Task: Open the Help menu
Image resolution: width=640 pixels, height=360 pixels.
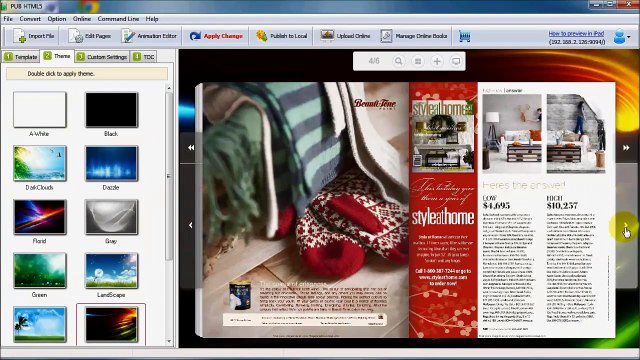Action: (152, 19)
